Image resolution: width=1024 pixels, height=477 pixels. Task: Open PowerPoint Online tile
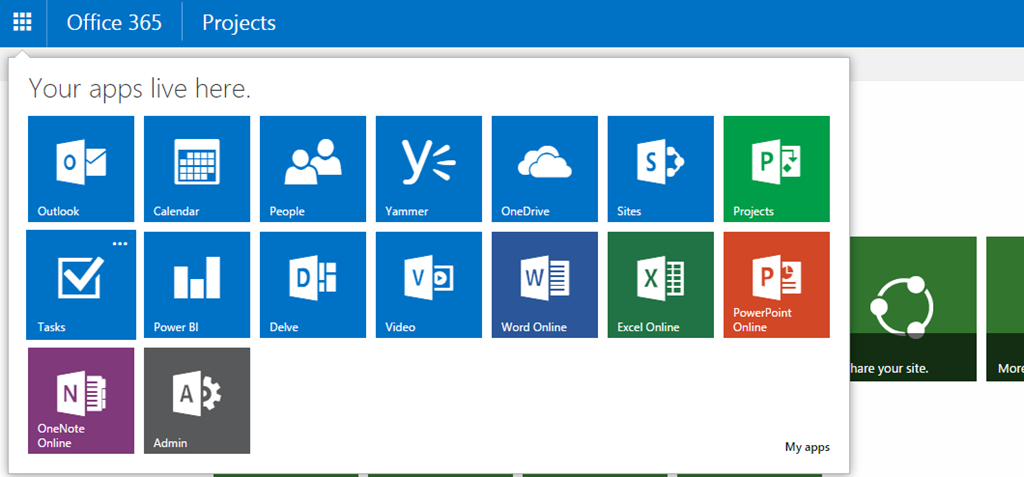point(776,285)
